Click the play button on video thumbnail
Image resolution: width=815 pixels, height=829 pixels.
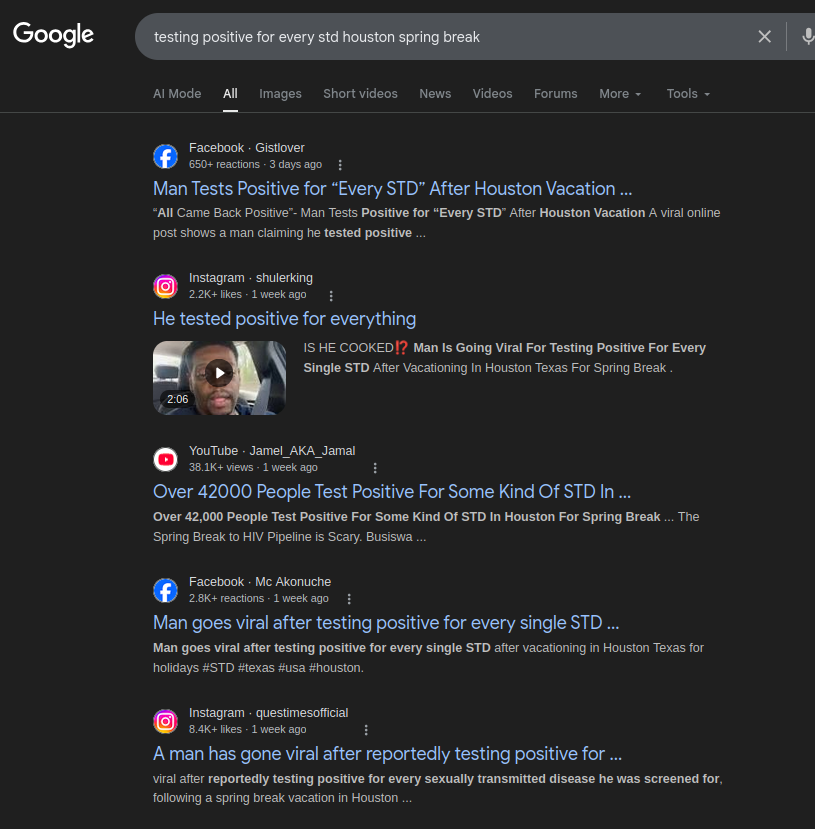pyautogui.click(x=219, y=373)
